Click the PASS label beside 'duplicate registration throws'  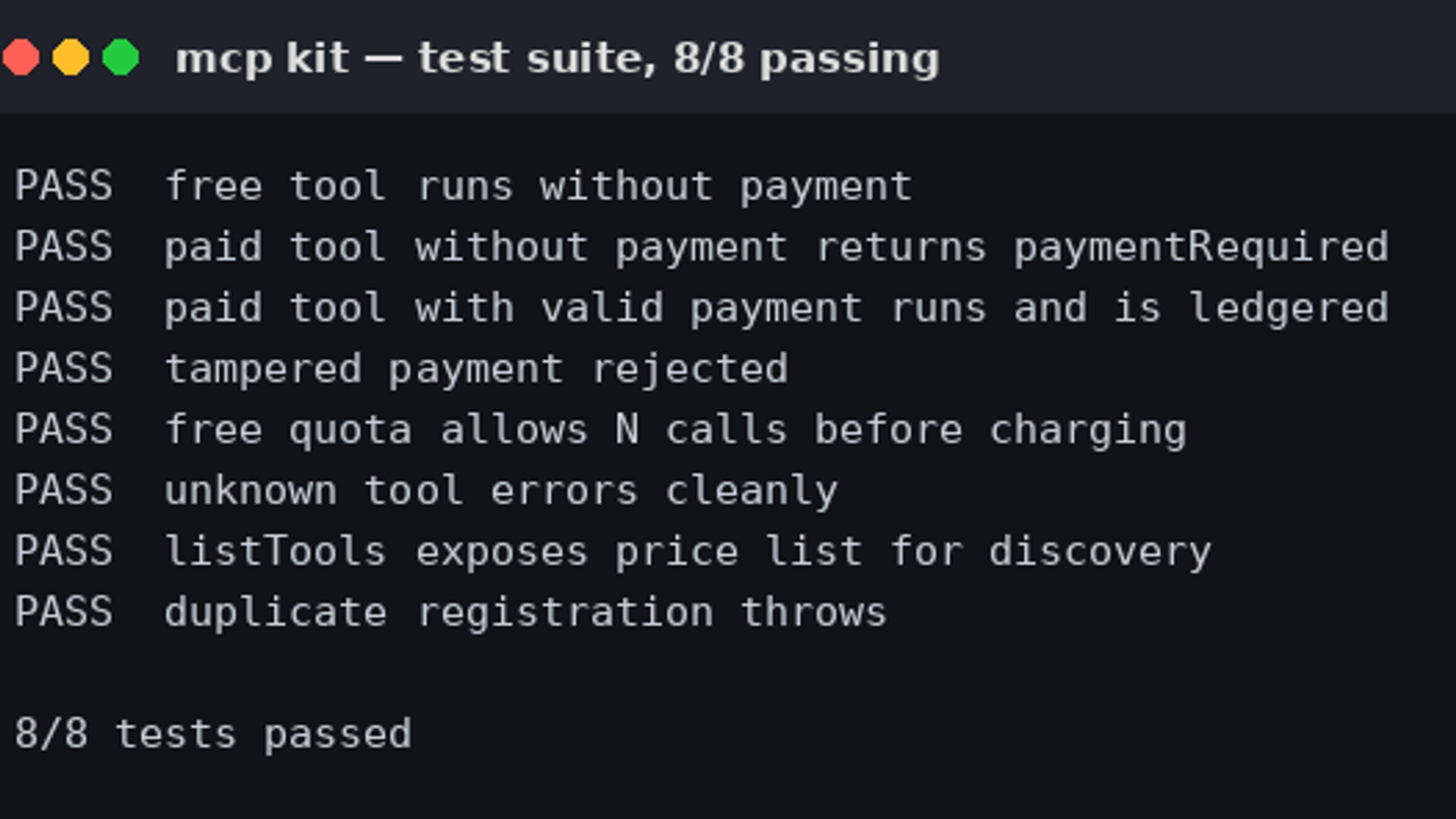tap(64, 613)
